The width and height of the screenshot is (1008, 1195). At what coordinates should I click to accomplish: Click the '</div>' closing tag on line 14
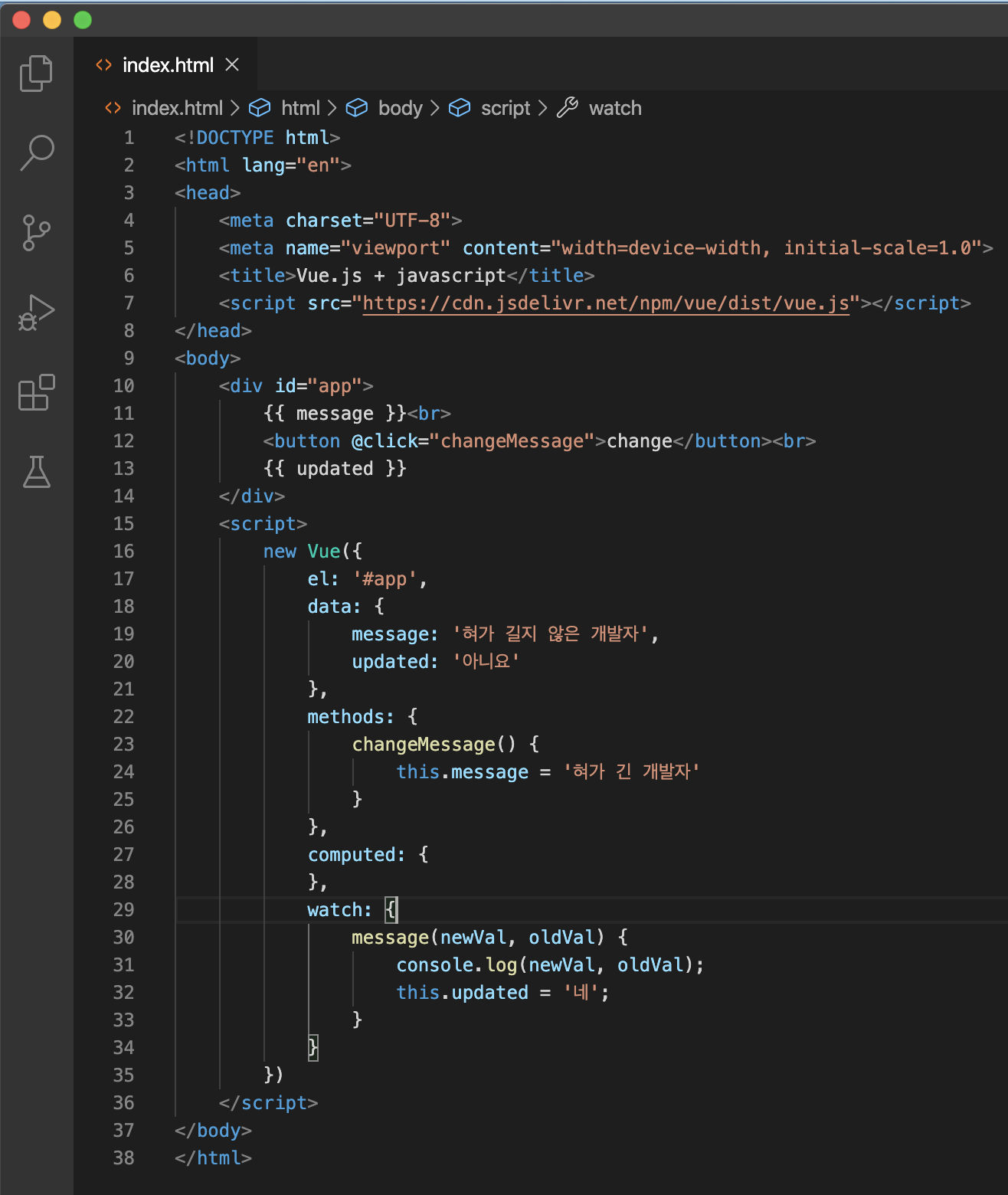click(x=252, y=496)
